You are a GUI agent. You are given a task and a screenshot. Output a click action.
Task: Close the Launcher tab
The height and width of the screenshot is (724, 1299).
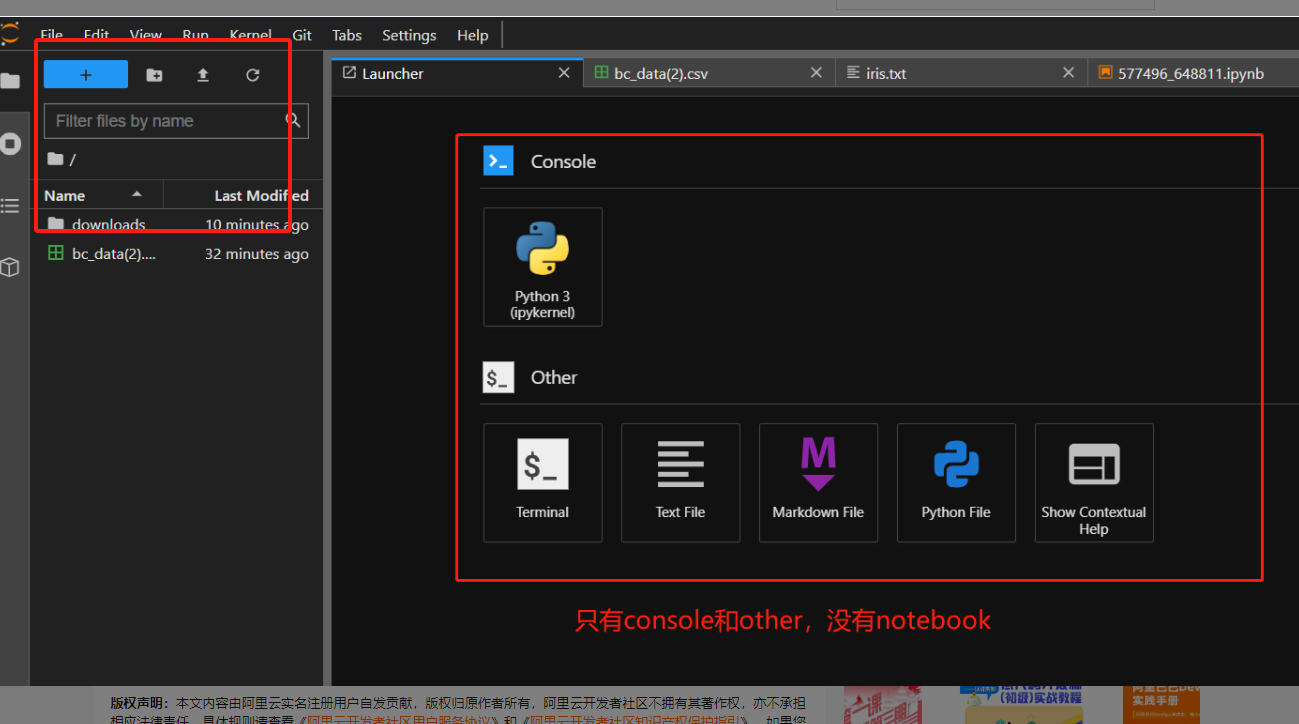(564, 73)
